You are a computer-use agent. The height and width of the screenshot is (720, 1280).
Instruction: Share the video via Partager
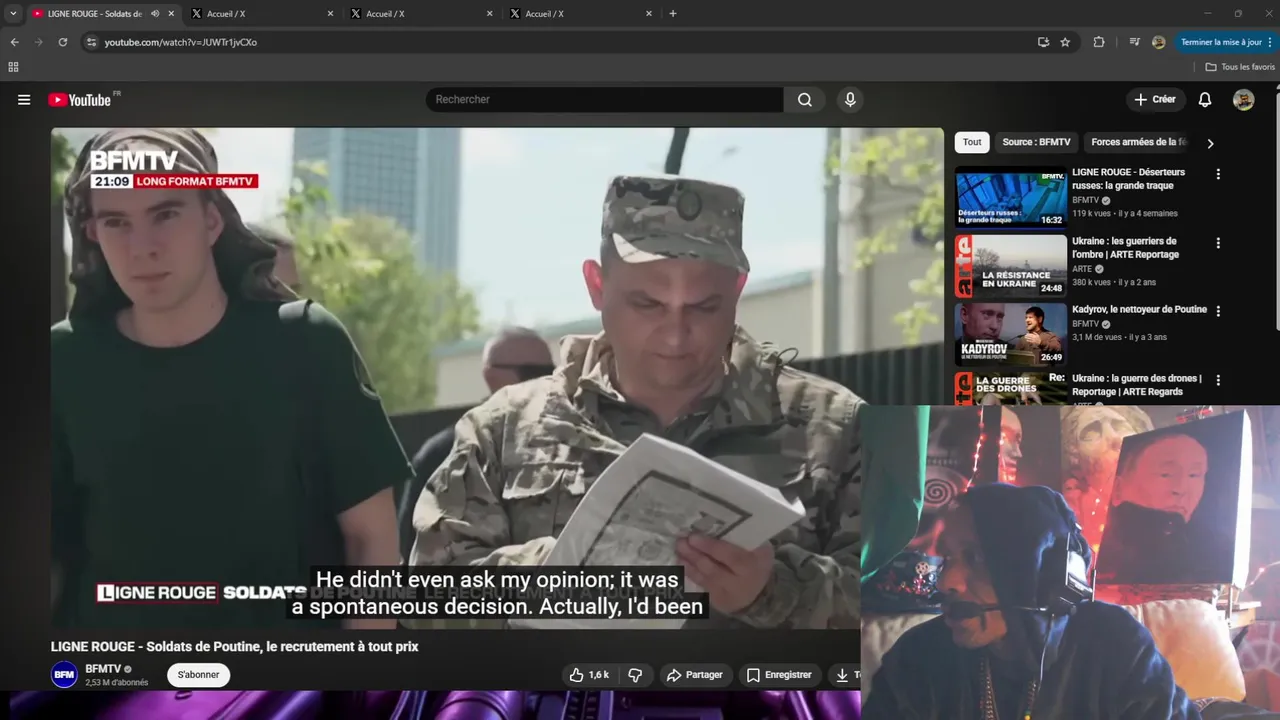pyautogui.click(x=695, y=675)
